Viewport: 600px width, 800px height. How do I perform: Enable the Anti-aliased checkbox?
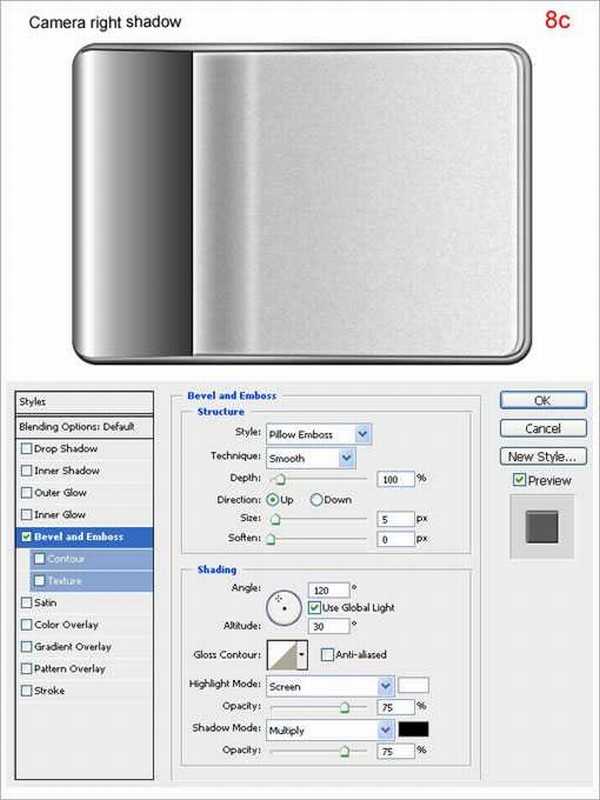[x=328, y=655]
